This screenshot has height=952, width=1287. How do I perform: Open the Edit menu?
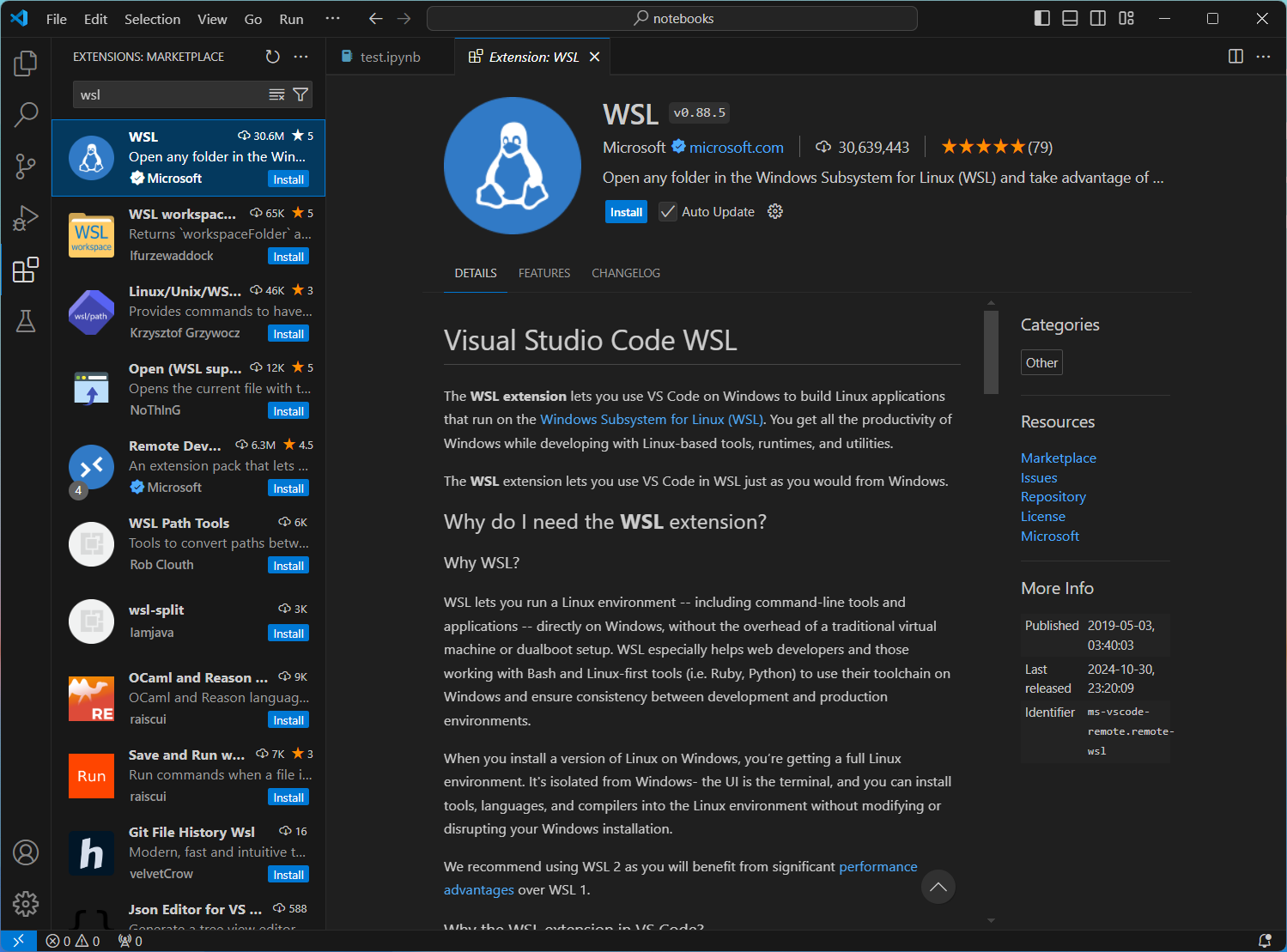[96, 19]
